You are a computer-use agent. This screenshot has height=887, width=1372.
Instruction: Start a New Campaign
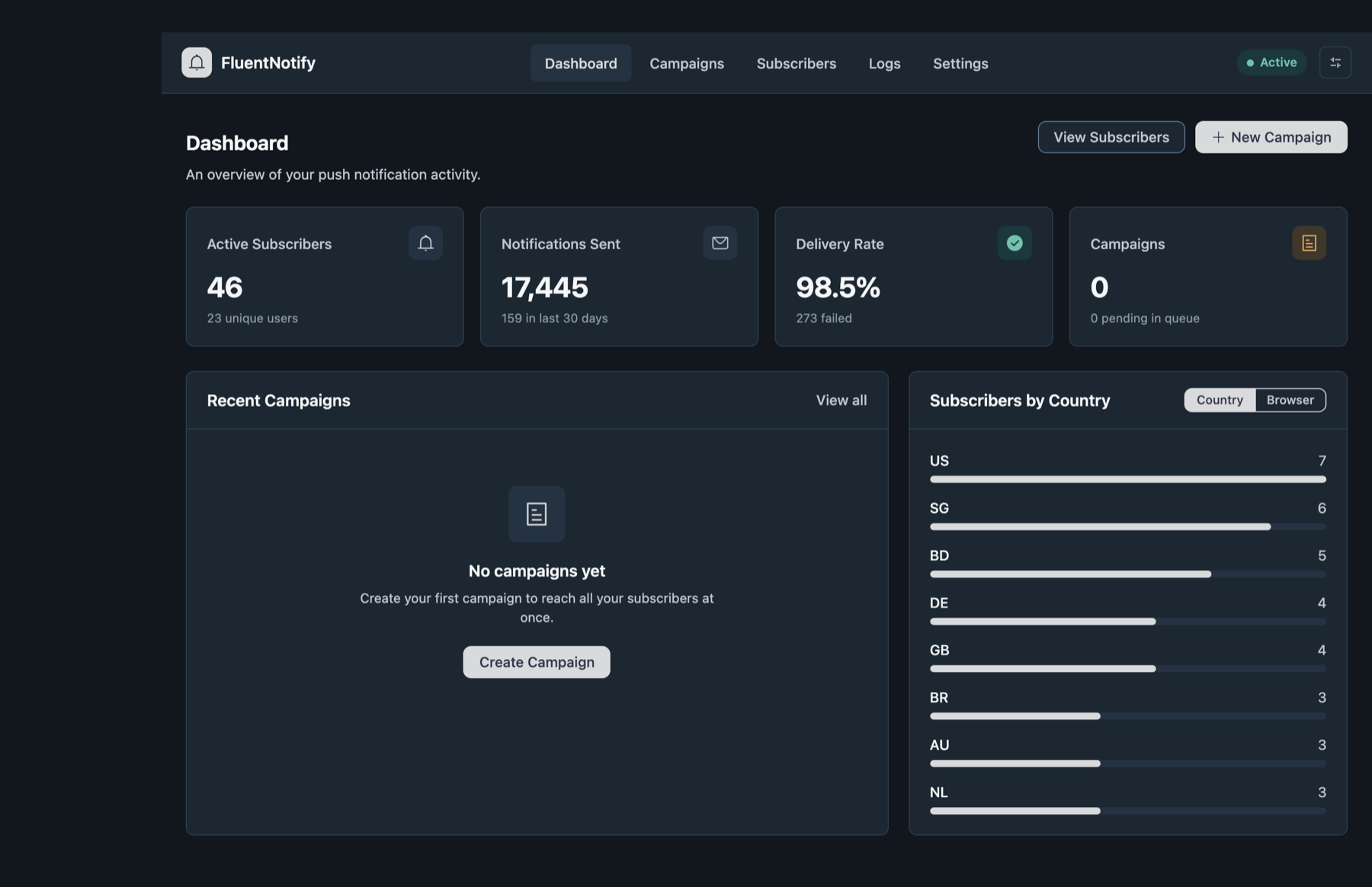1271,137
